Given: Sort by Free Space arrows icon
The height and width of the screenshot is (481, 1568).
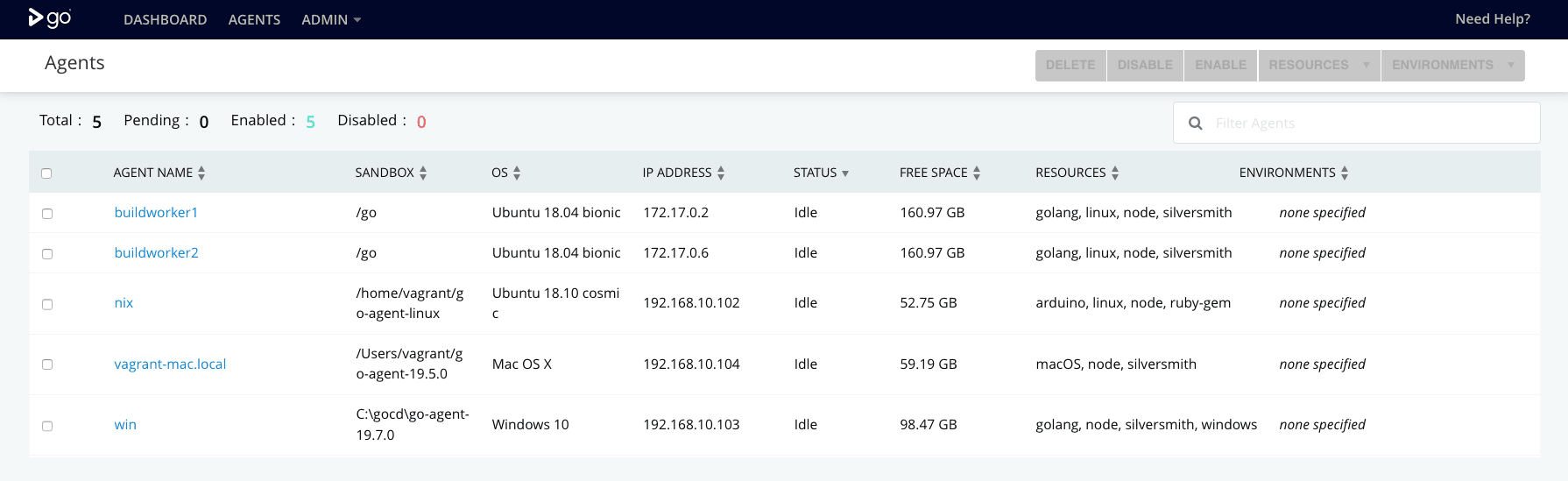Looking at the screenshot, I should coord(977,173).
